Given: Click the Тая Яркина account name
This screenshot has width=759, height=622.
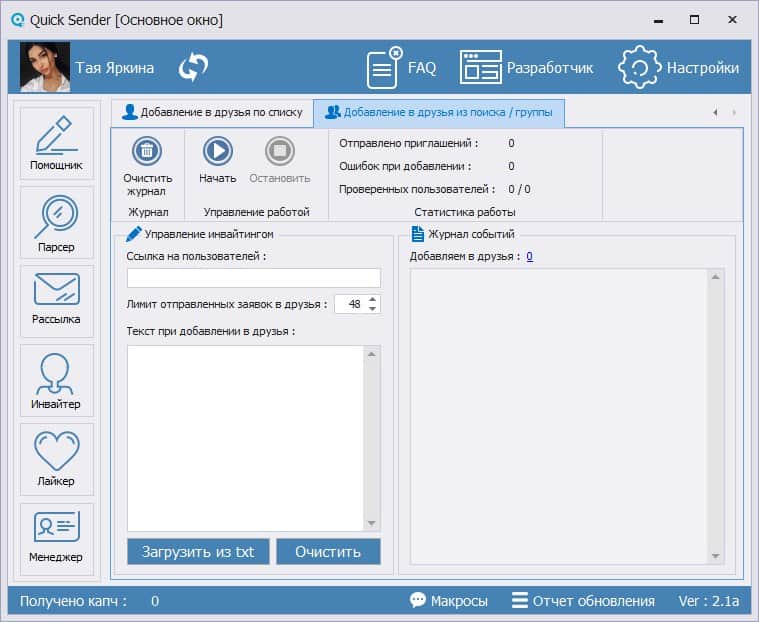Looking at the screenshot, I should 115,68.
